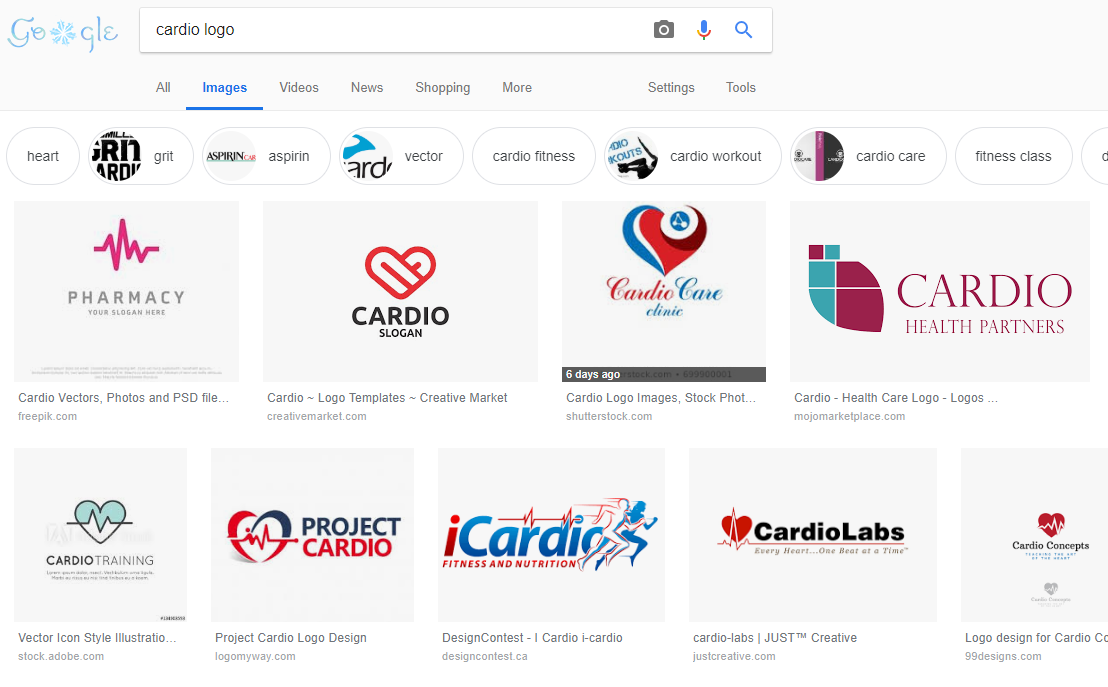Image resolution: width=1108 pixels, height=687 pixels.
Task: Open the 'Project Cardio Logo Design' link
Action: tap(291, 638)
